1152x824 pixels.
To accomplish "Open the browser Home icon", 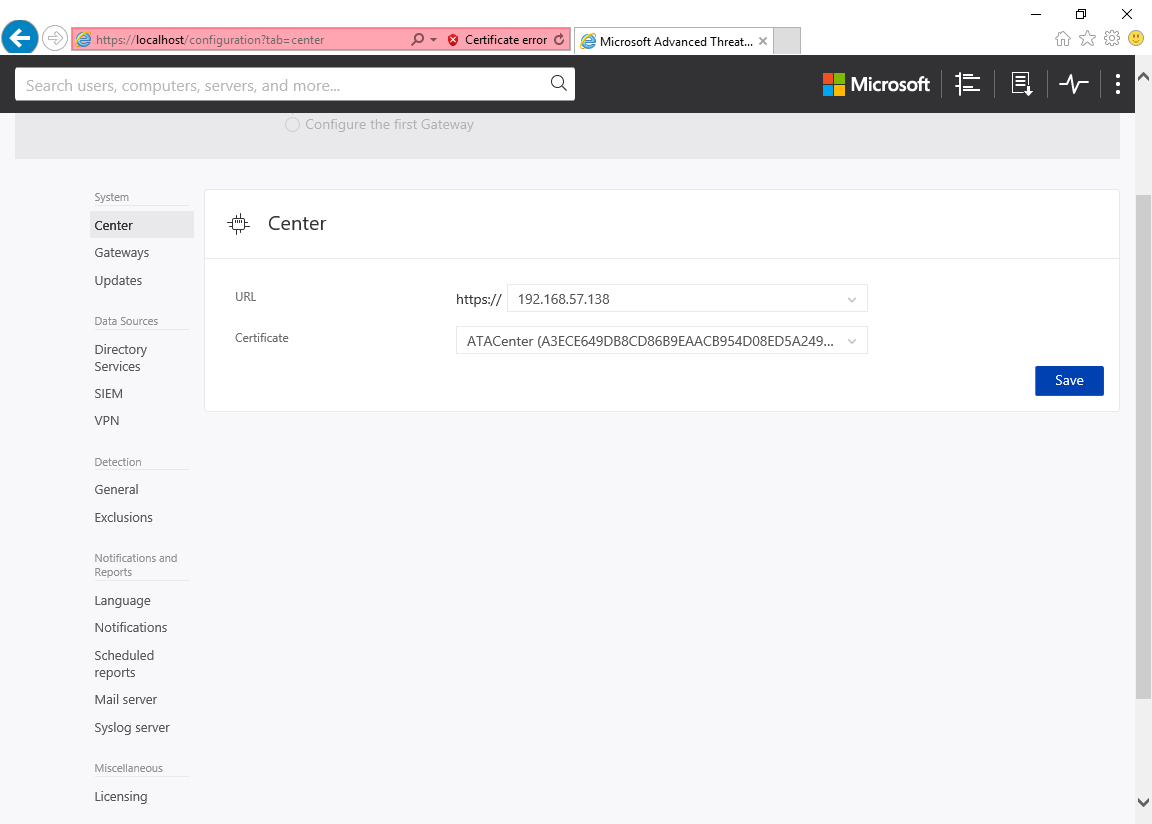I will (1062, 38).
